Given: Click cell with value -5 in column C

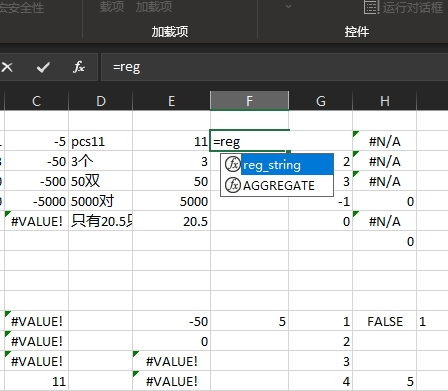Looking at the screenshot, I should 36,141.
